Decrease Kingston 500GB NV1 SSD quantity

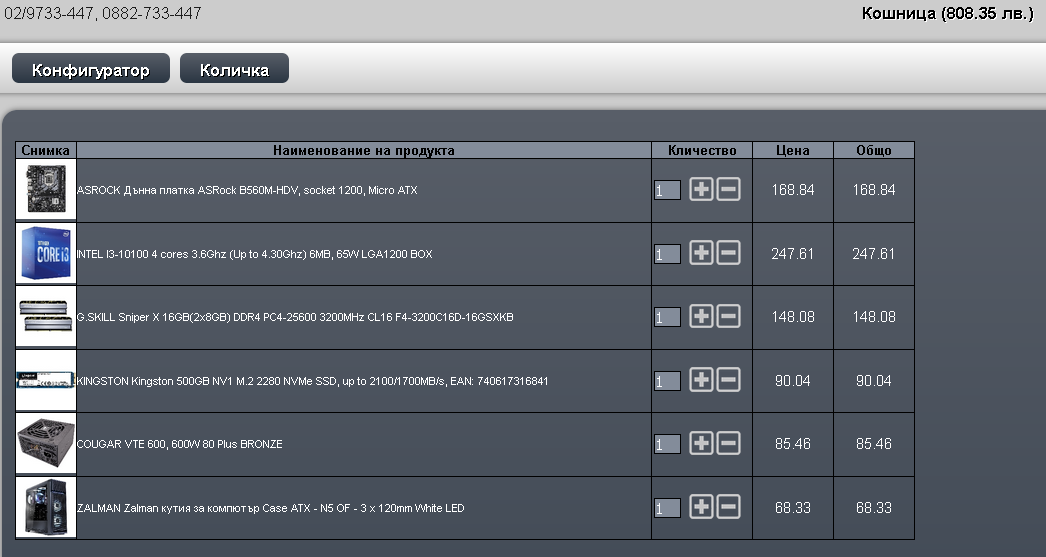pyautogui.click(x=728, y=380)
